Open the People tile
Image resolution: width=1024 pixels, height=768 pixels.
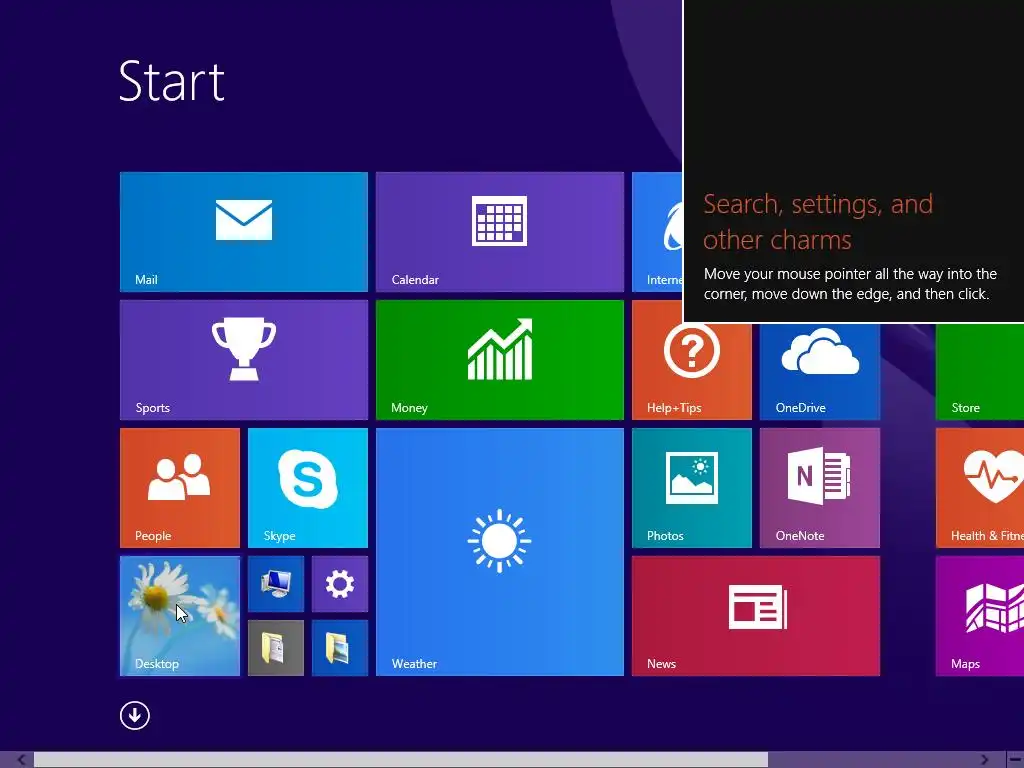pyautogui.click(x=180, y=488)
